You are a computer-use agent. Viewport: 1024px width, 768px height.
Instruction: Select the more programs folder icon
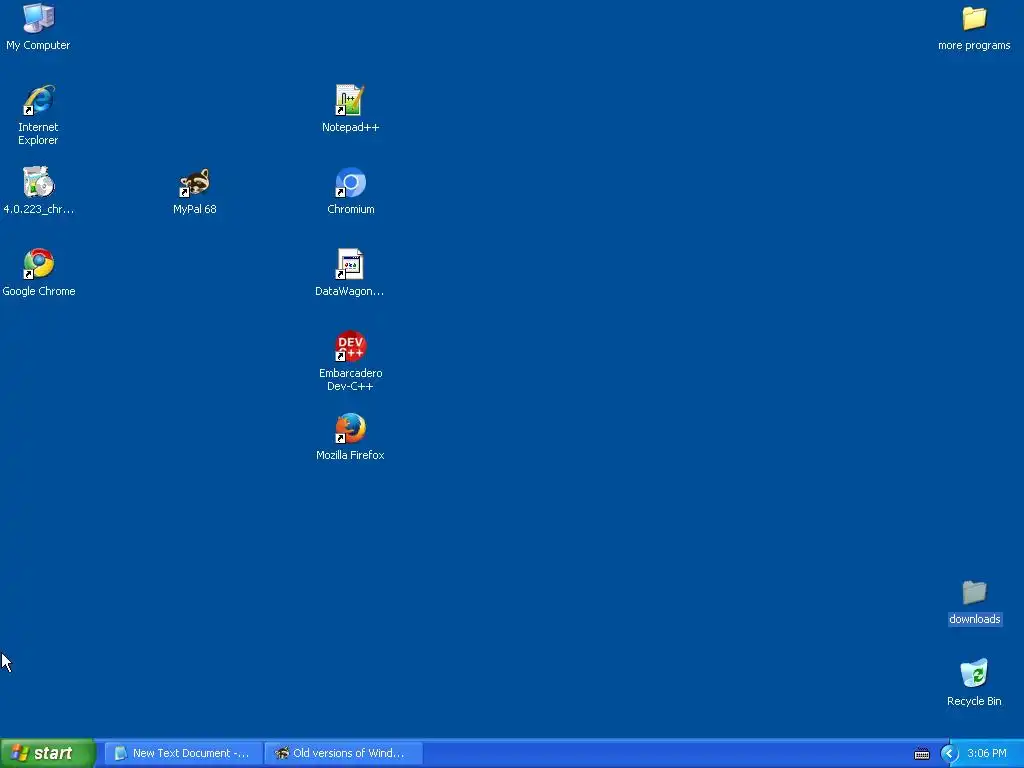[x=974, y=18]
